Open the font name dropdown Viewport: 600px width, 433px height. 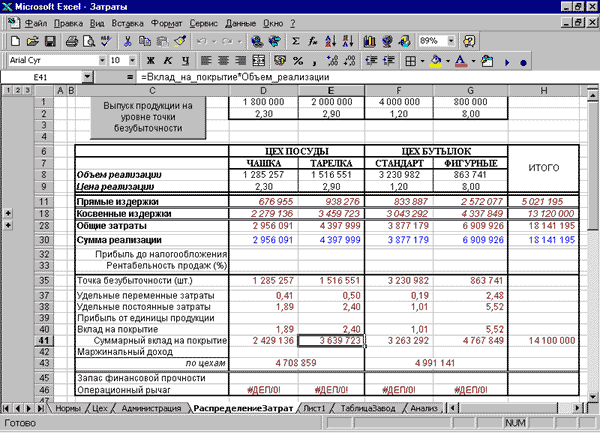click(x=102, y=60)
